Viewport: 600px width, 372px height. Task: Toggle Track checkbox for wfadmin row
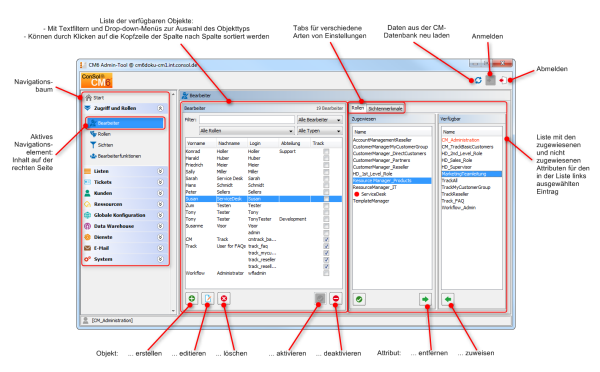pyautogui.click(x=326, y=273)
